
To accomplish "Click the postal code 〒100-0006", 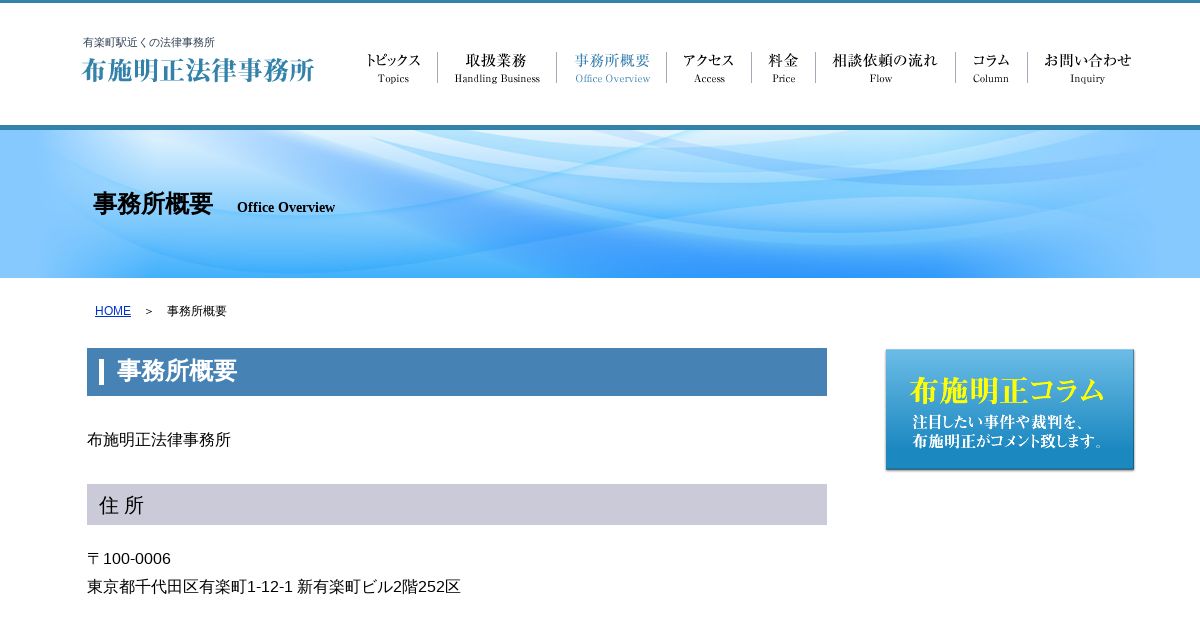I will coord(129,559).
